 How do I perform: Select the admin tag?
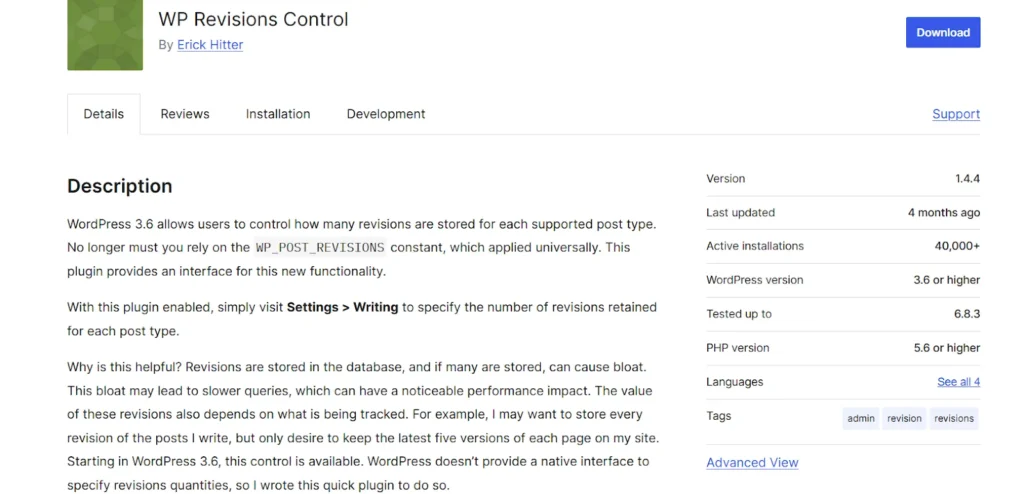pos(861,418)
